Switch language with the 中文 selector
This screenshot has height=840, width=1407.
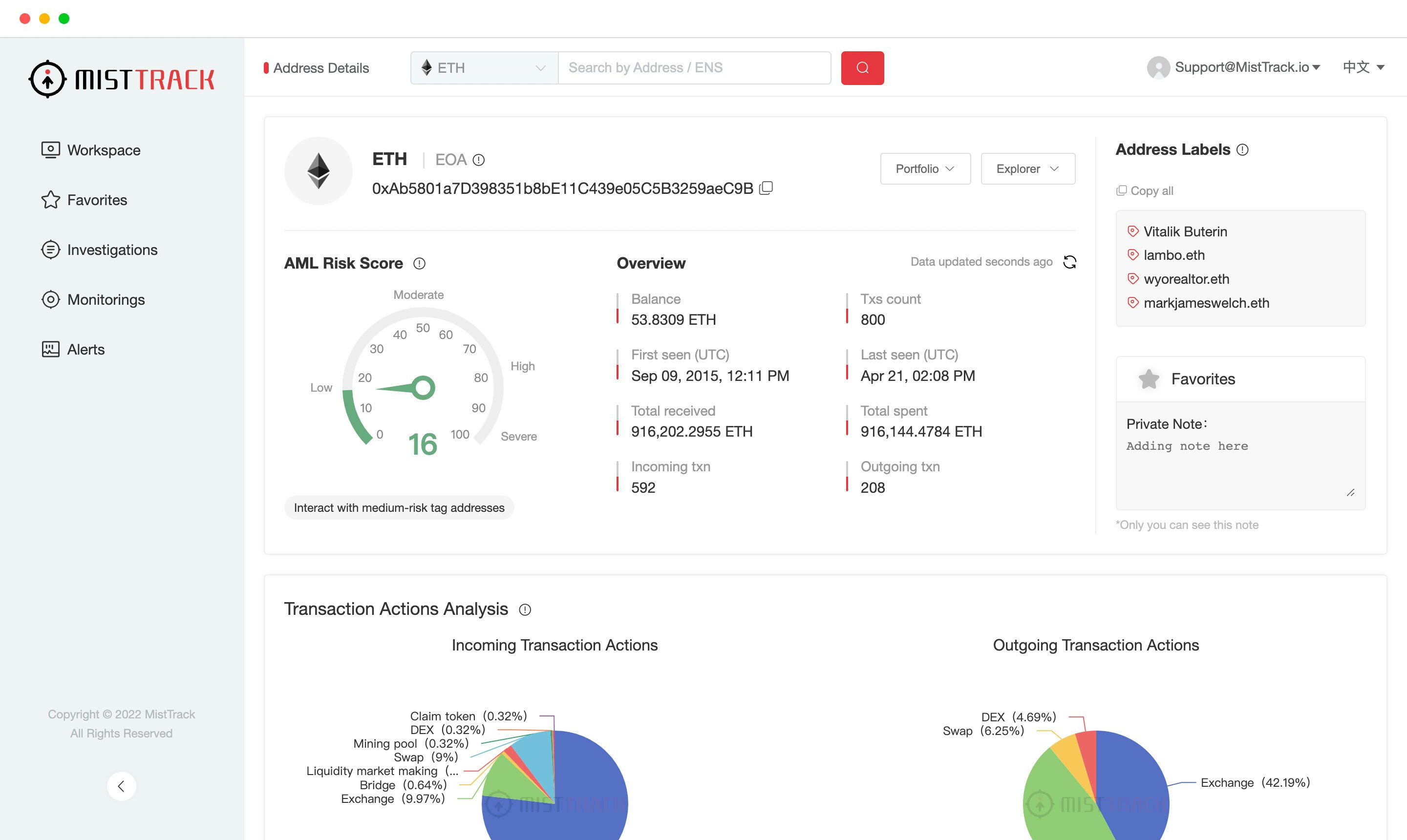1363,67
